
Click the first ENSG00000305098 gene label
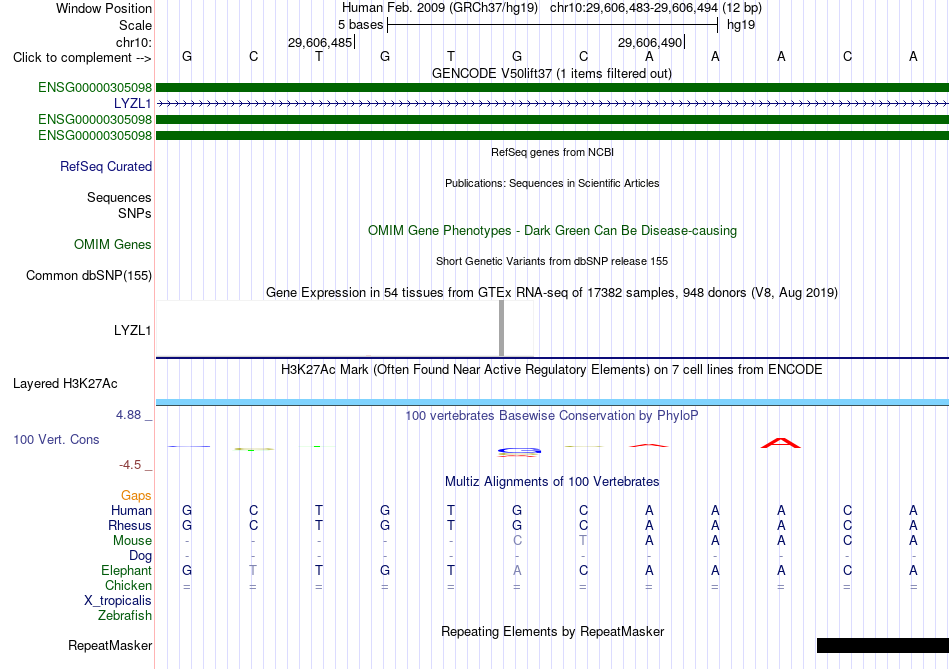(x=95, y=87)
